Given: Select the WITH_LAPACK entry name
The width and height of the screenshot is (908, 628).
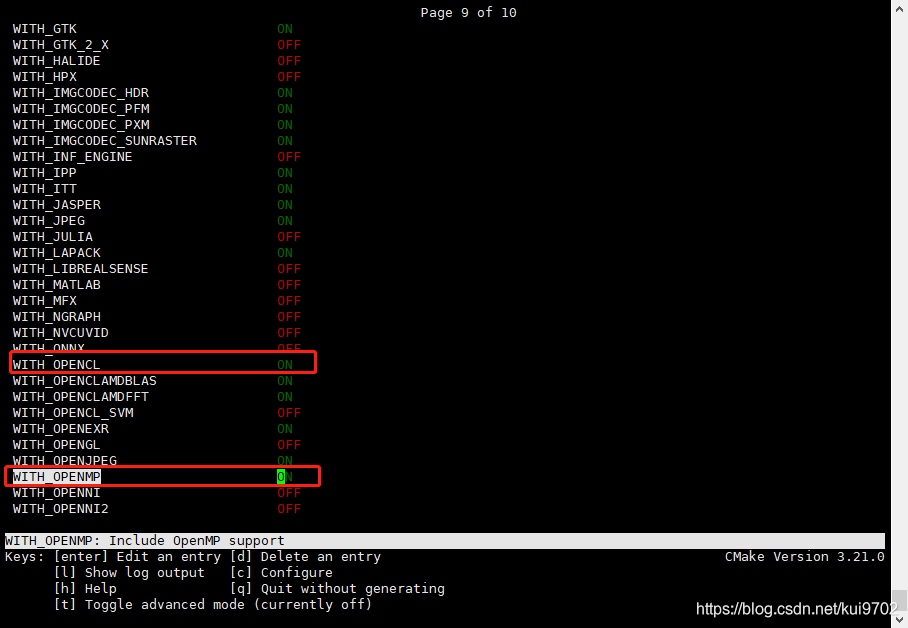Looking at the screenshot, I should tap(57, 253).
